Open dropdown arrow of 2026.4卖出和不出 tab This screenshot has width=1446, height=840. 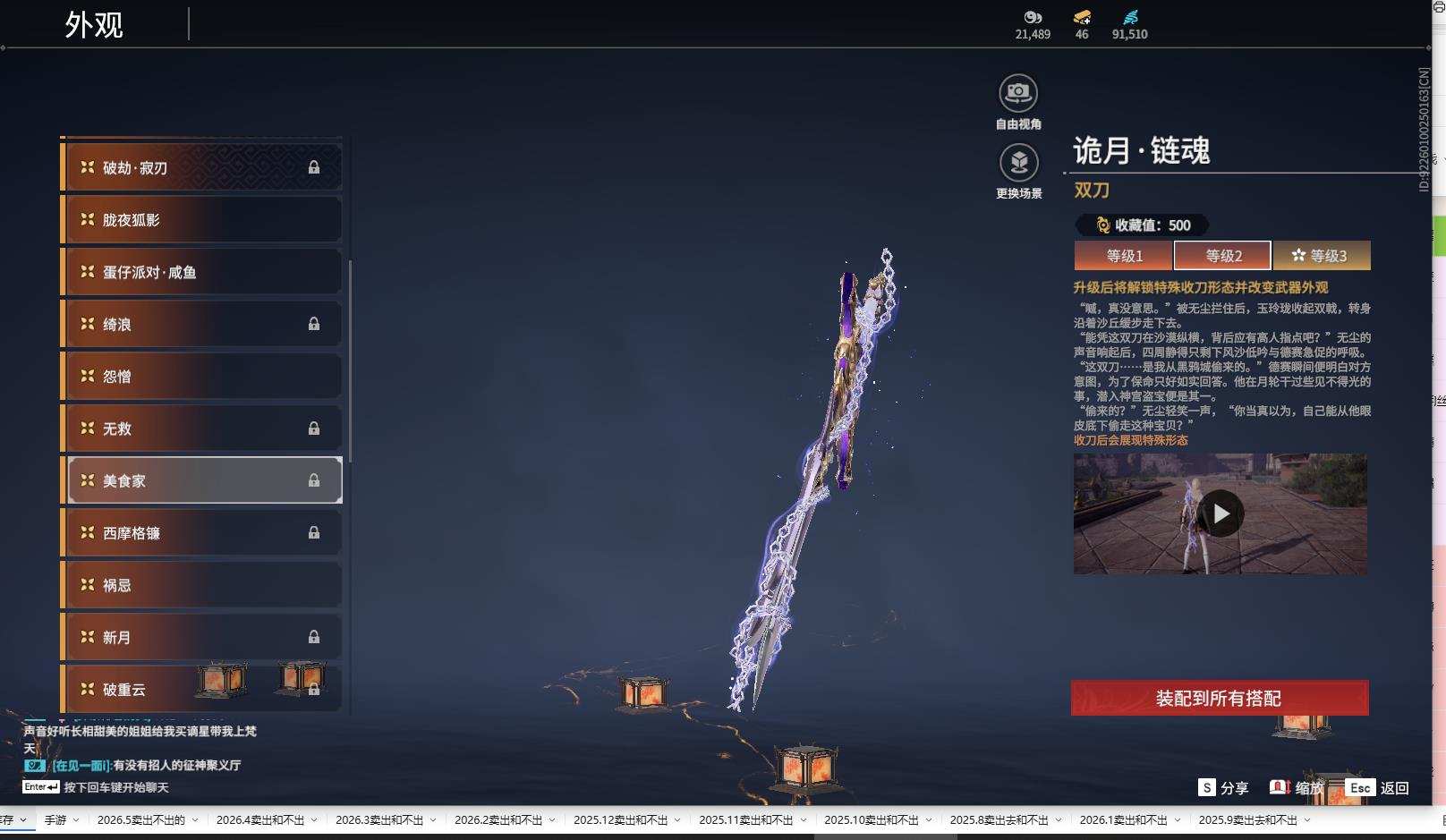(315, 819)
